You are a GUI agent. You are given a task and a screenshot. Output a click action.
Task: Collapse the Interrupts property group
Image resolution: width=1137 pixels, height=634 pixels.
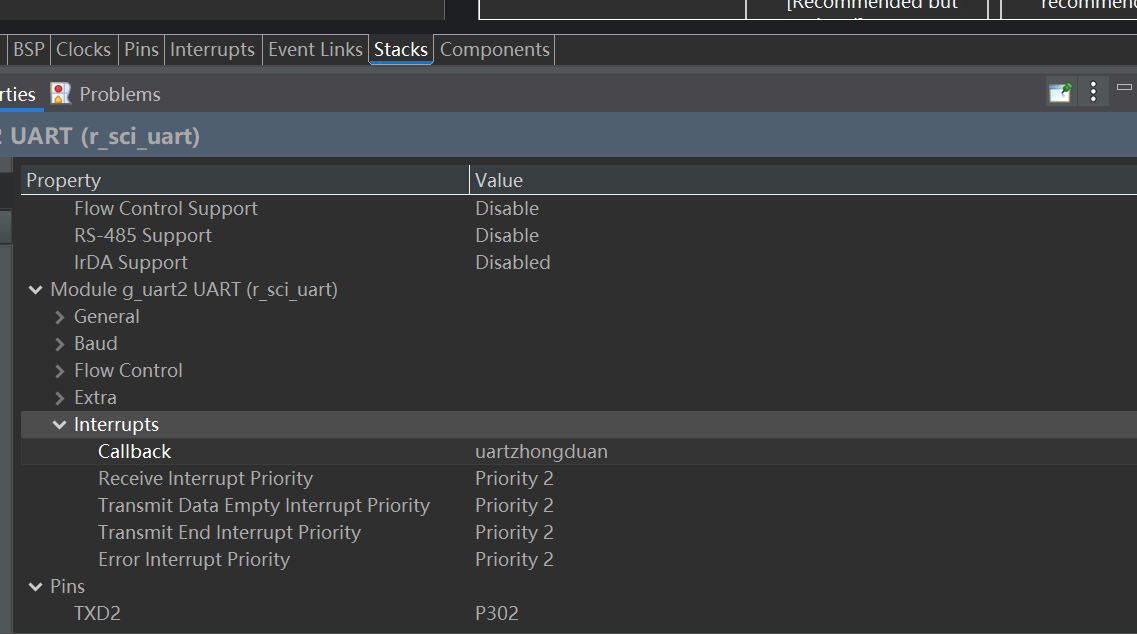(59, 425)
